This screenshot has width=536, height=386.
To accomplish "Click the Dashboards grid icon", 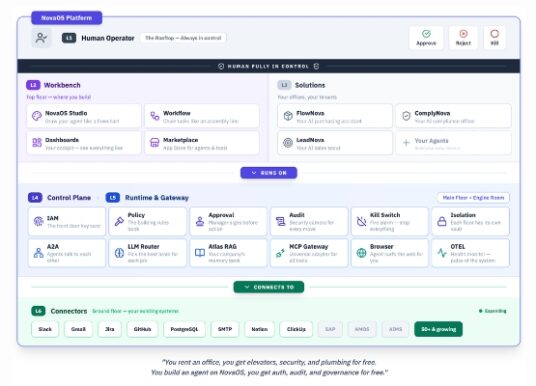I will click(x=37, y=143).
